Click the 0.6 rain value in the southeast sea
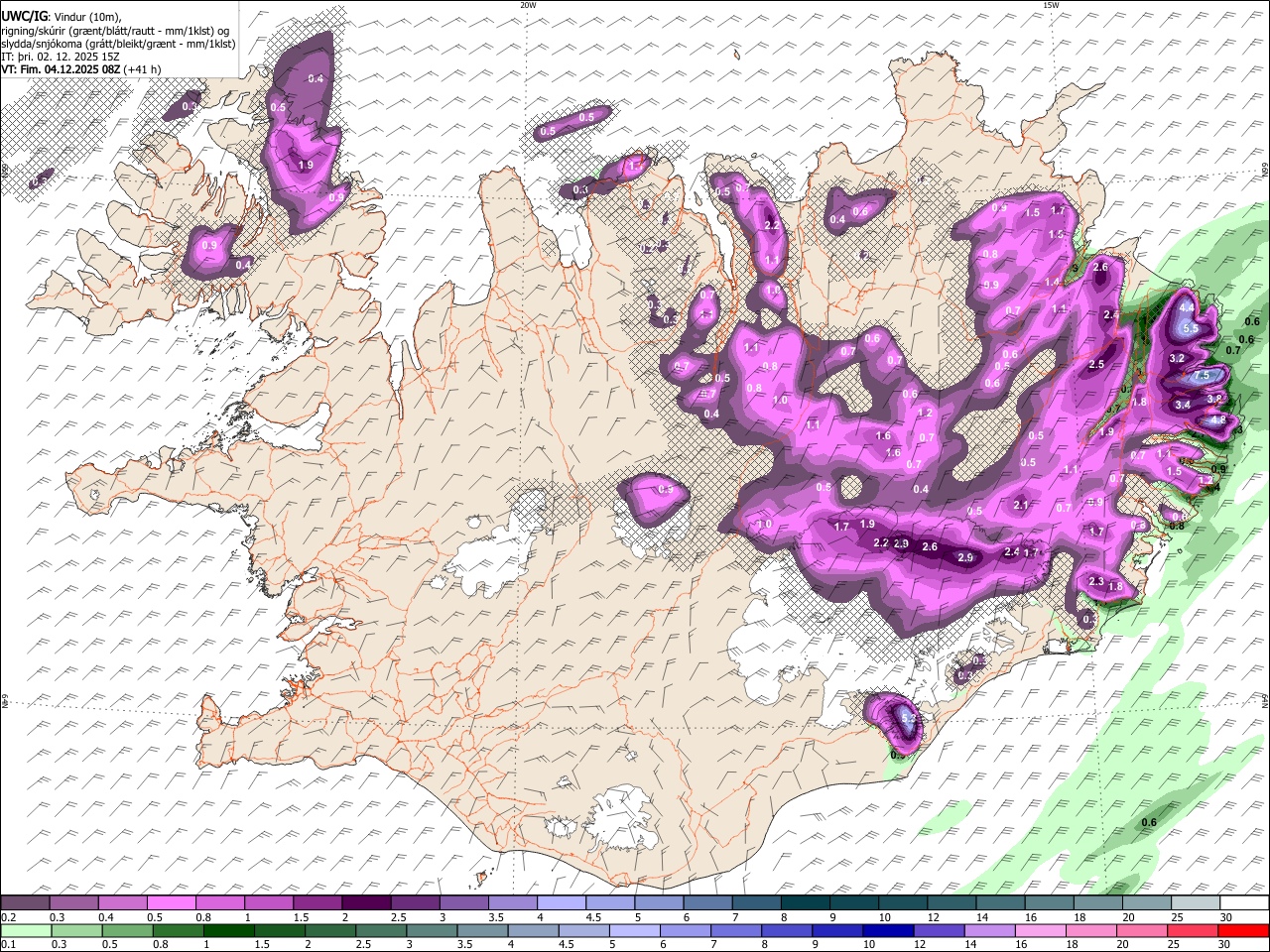The height and width of the screenshot is (952, 1270). coord(1150,822)
